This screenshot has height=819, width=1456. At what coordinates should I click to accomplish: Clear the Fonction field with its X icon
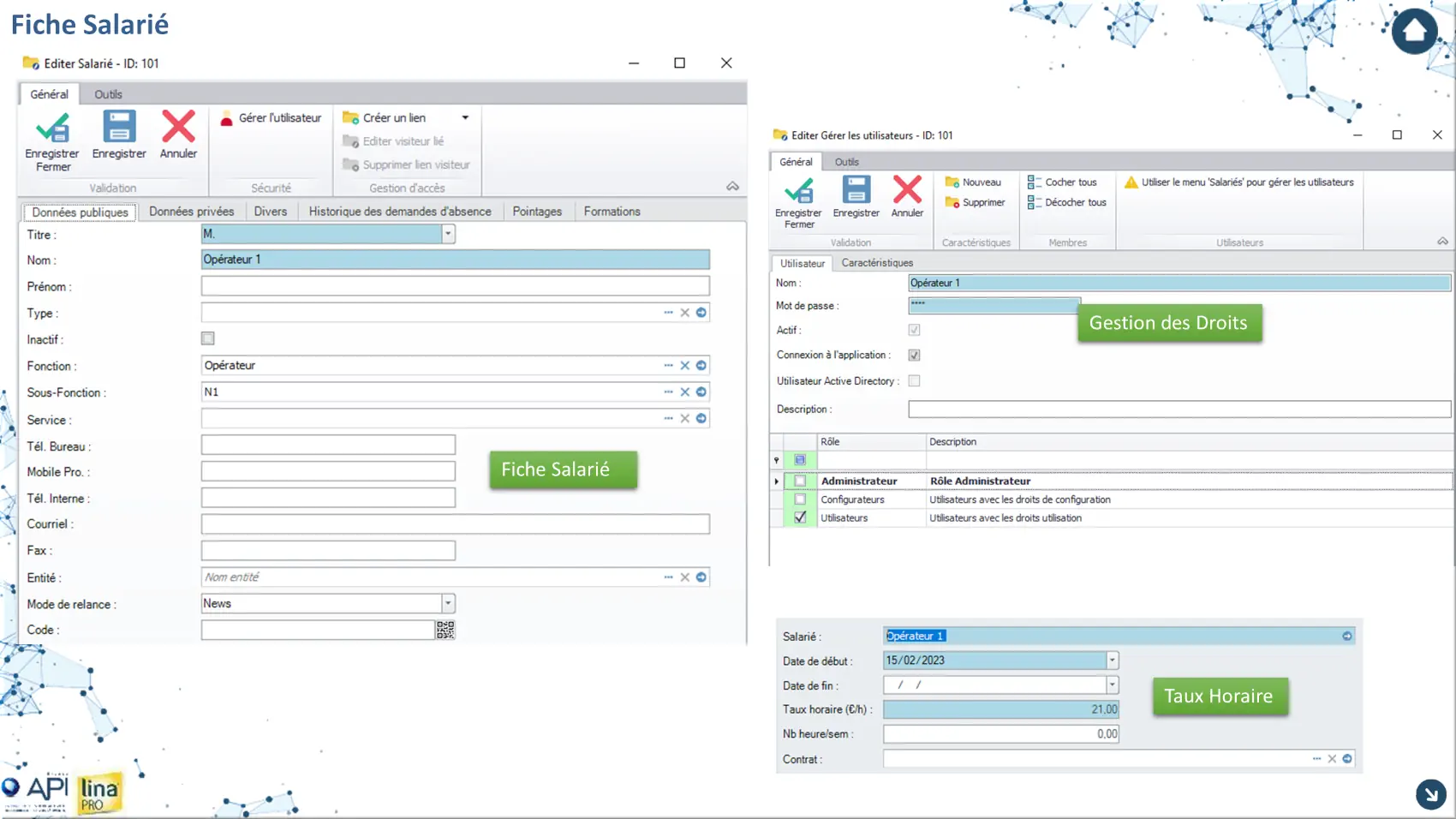coord(685,366)
